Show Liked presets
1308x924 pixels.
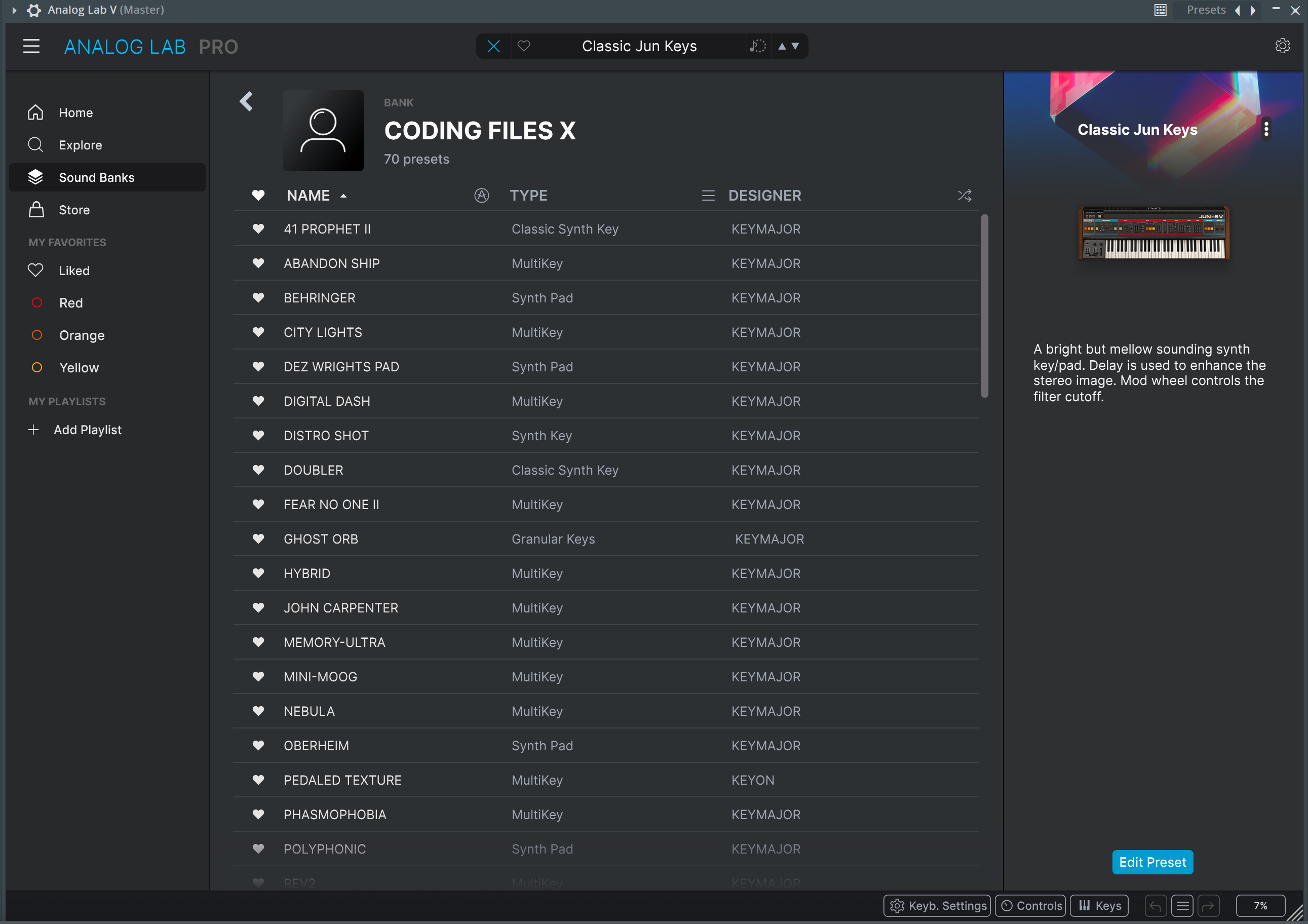pyautogui.click(x=107, y=271)
